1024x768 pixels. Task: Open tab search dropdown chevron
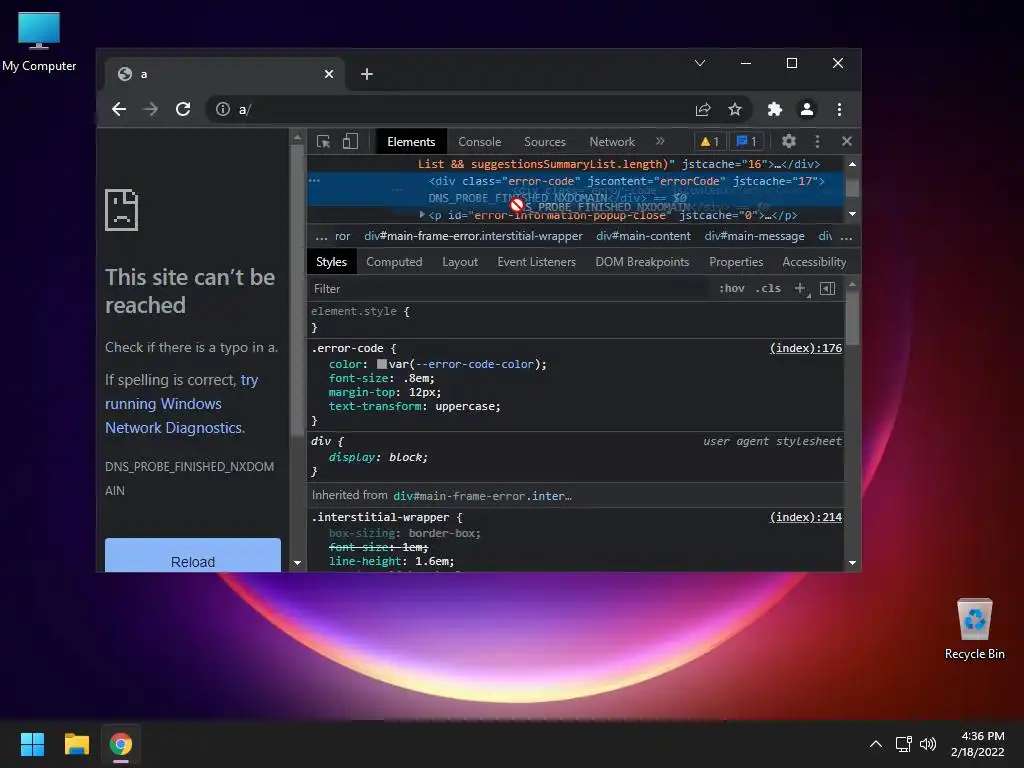[x=699, y=63]
